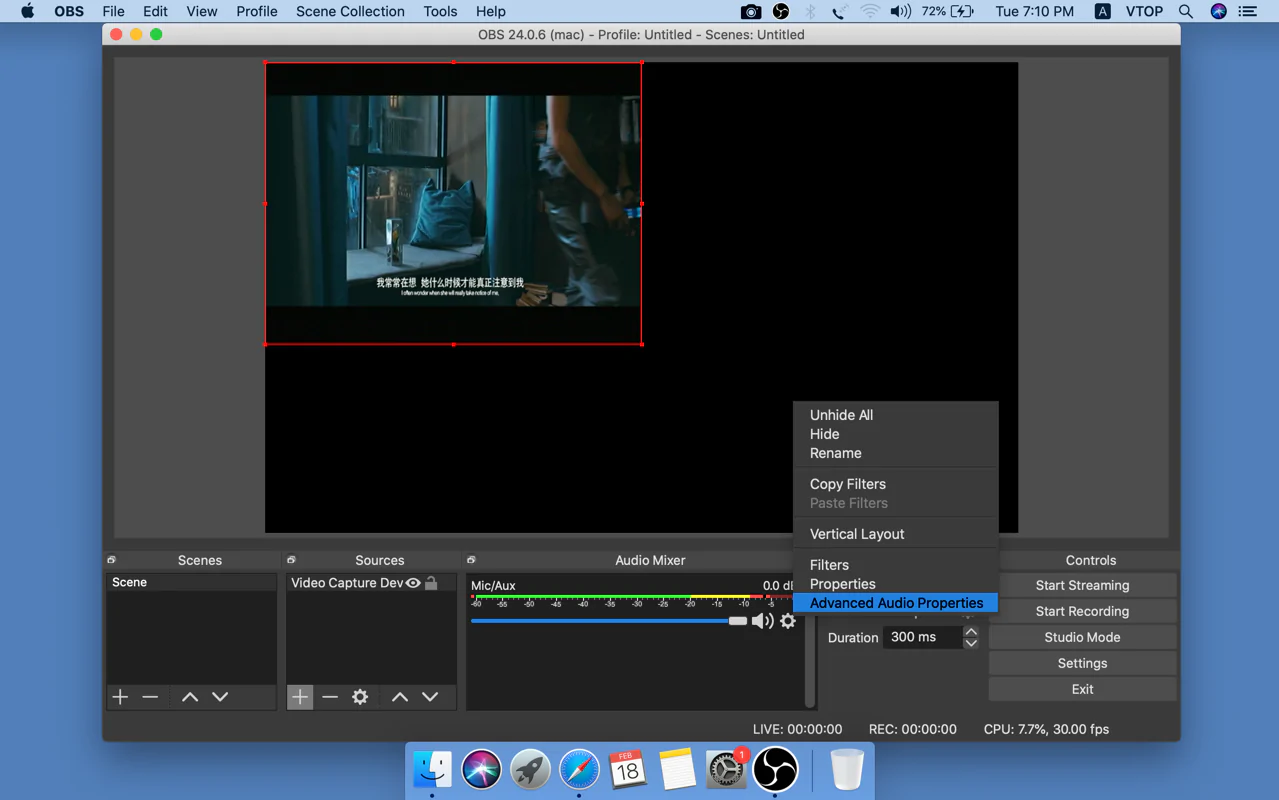Open Advanced Audio Properties
This screenshot has height=800, width=1279.
pyautogui.click(x=896, y=603)
